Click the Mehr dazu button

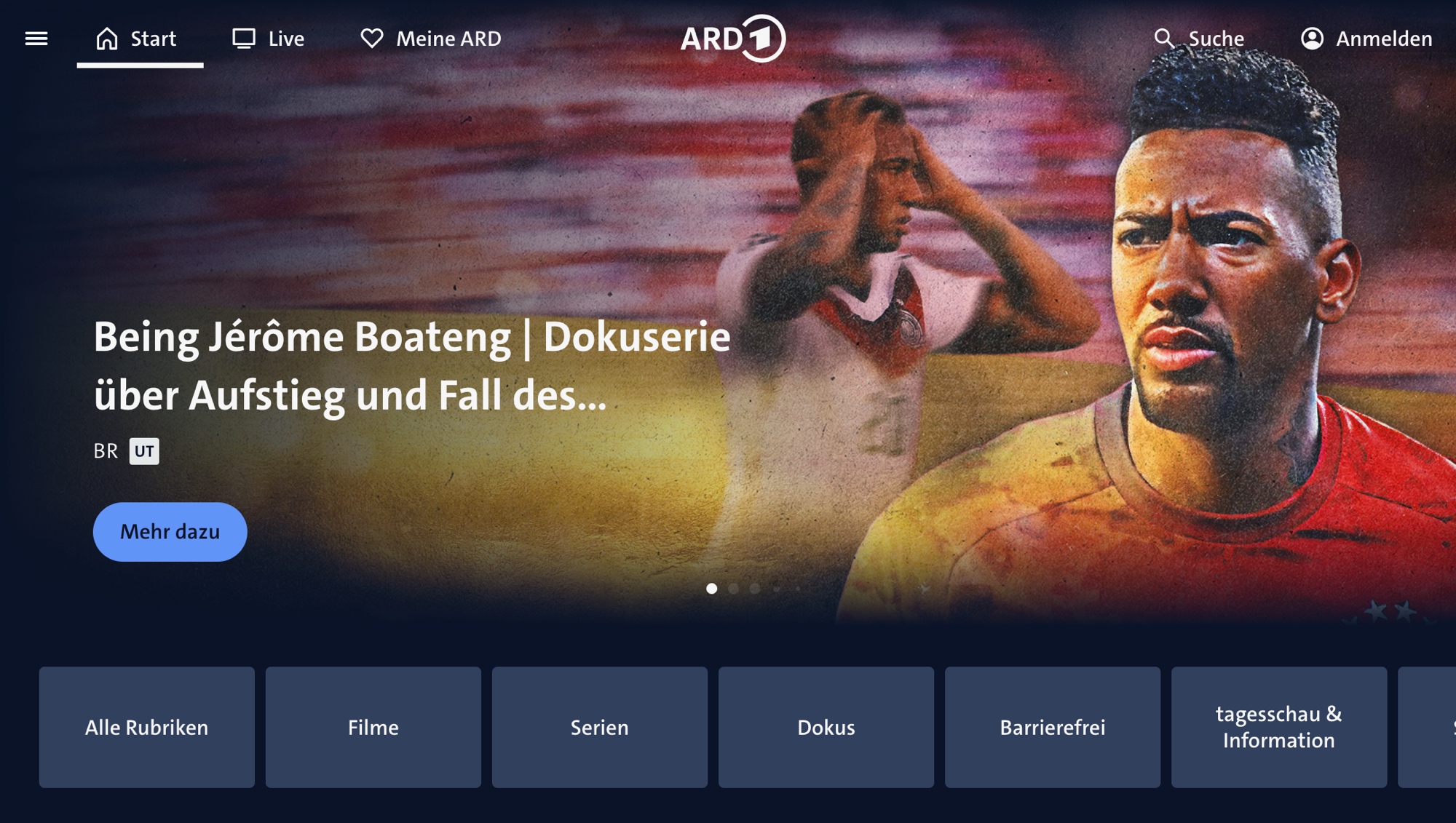(x=170, y=532)
